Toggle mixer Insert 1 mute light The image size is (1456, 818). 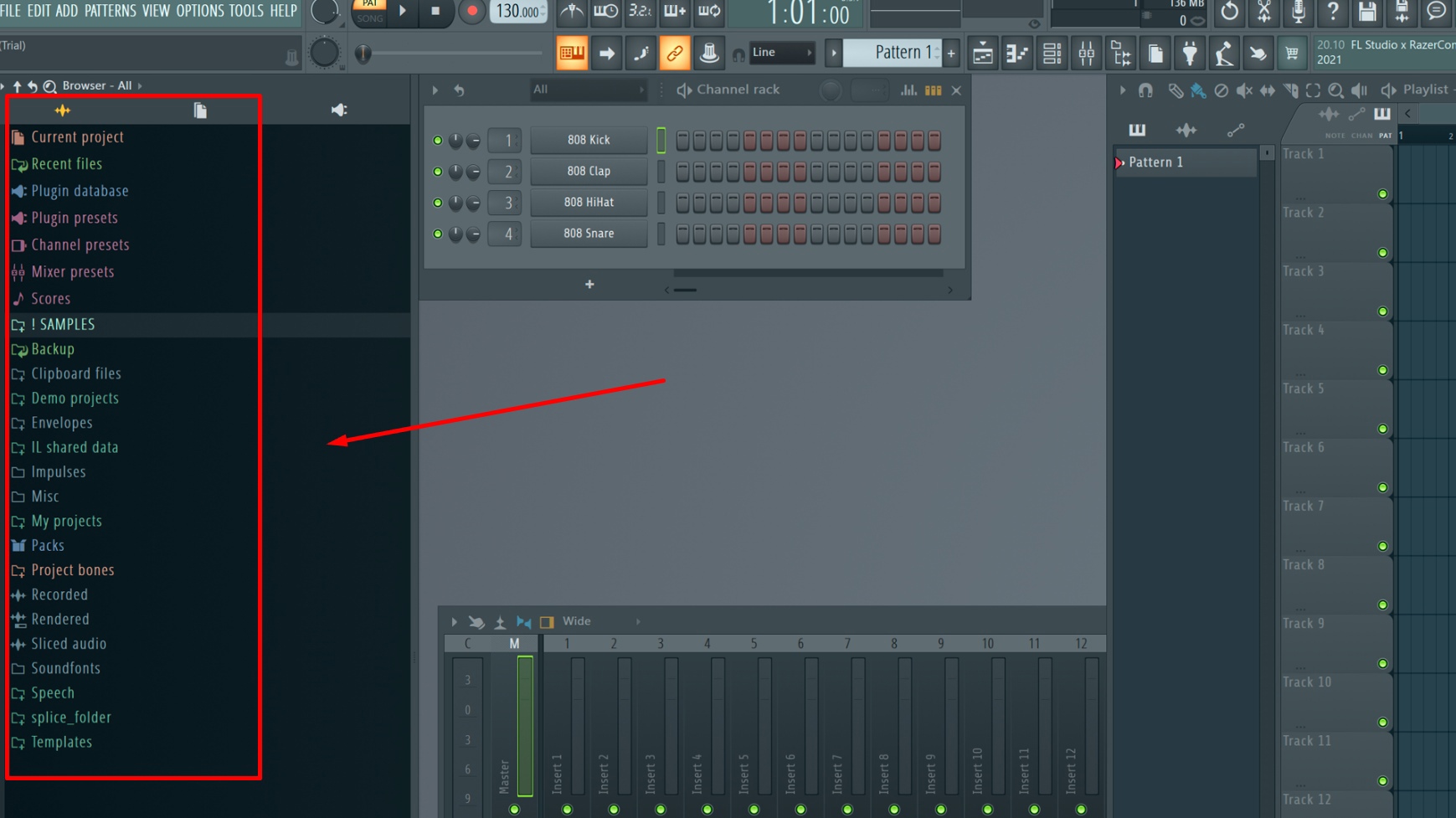click(567, 809)
